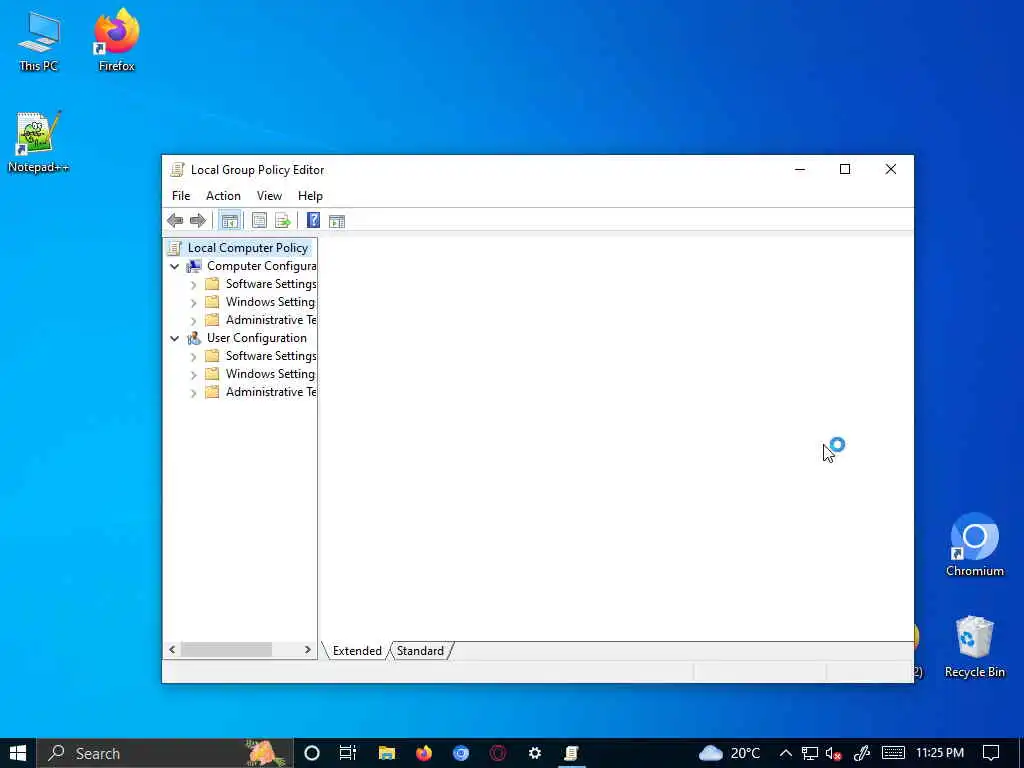Select the Local Computer Policy root node
This screenshot has height=768, width=1024.
coord(248,248)
